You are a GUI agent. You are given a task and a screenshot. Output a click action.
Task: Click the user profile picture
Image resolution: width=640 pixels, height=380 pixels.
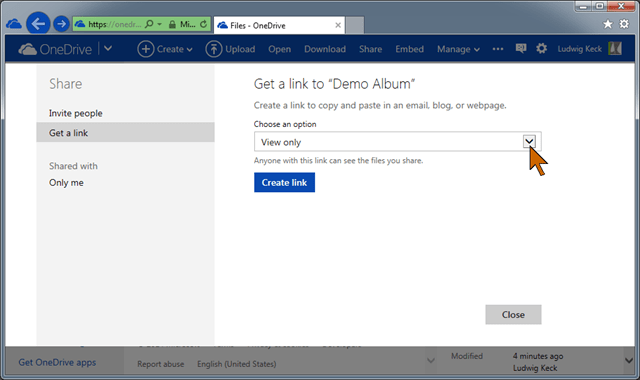pos(615,49)
